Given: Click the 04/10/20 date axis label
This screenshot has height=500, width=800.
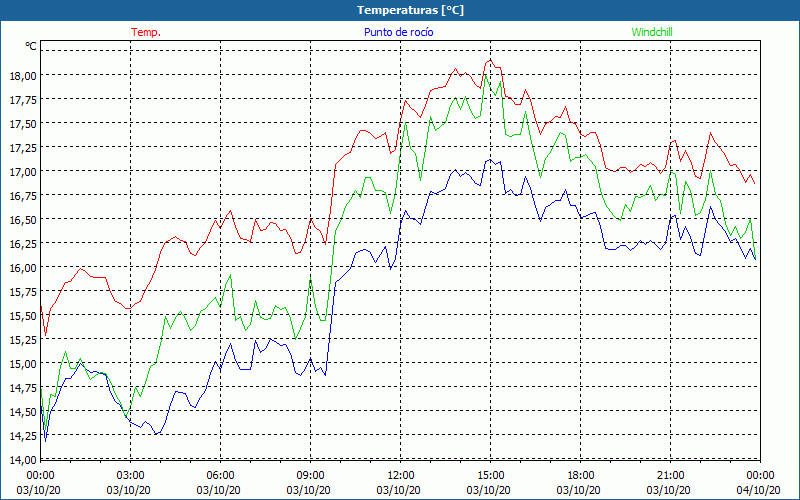Looking at the screenshot, I should coord(758,490).
